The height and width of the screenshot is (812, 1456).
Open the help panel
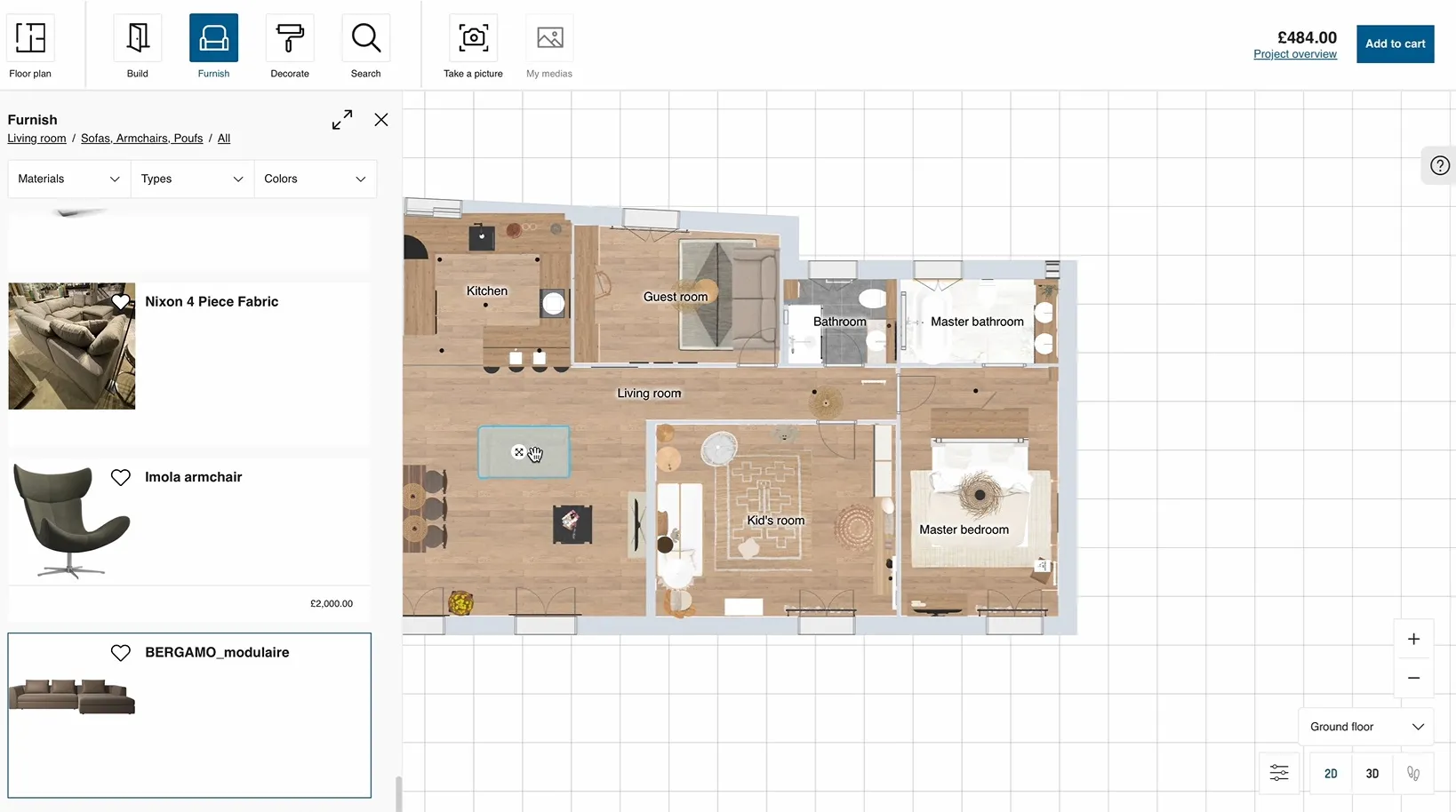click(x=1439, y=165)
